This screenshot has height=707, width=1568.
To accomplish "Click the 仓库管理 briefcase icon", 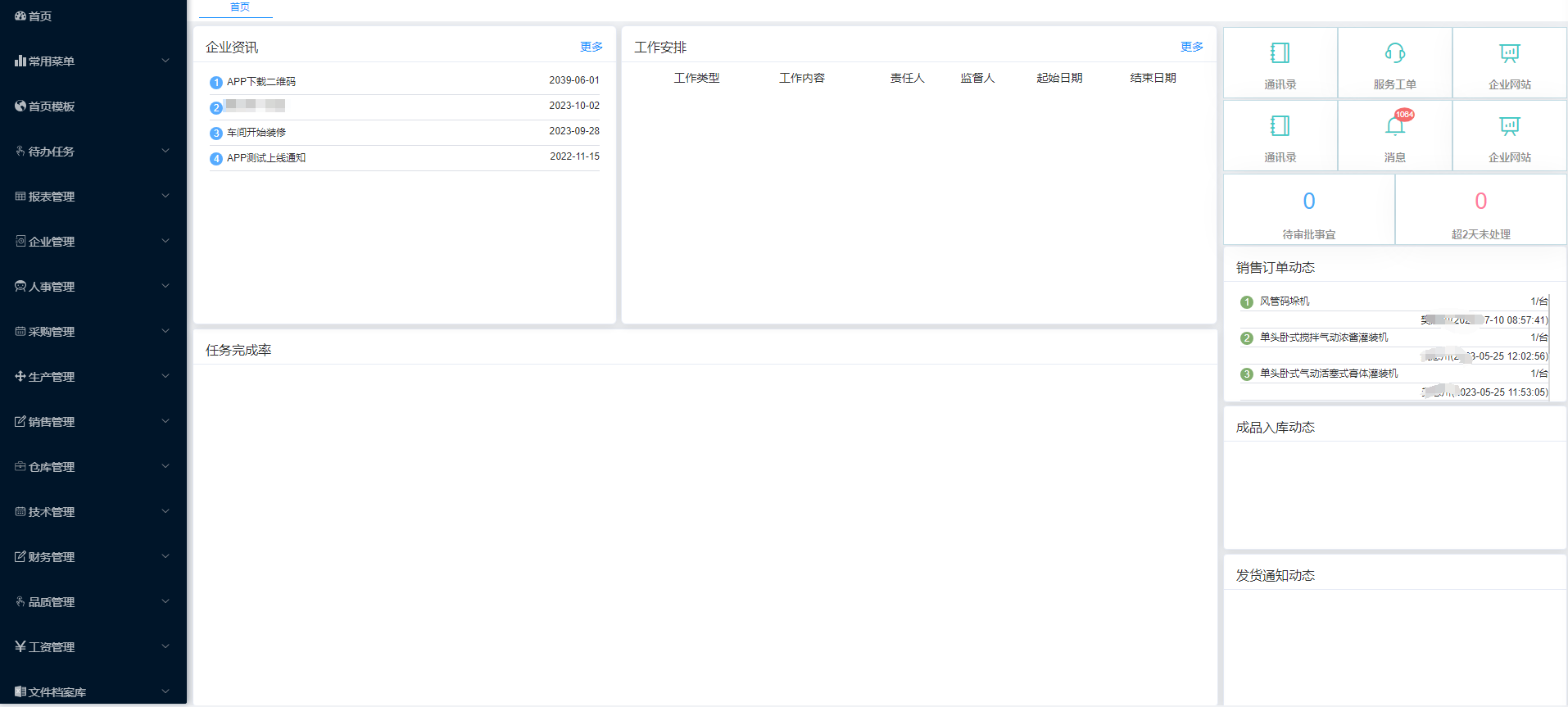I will tap(20, 466).
